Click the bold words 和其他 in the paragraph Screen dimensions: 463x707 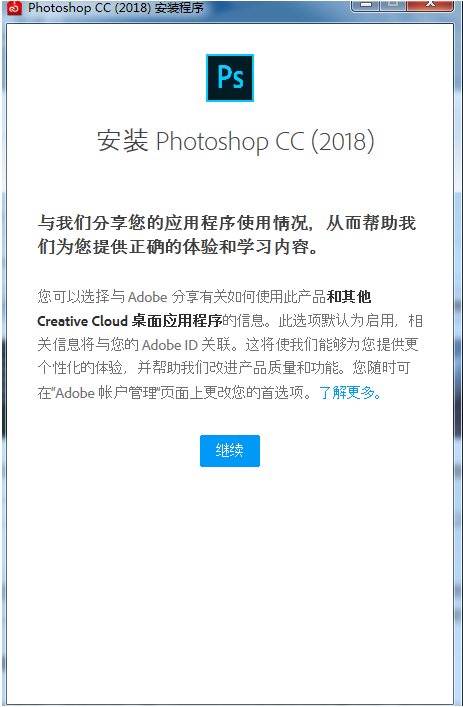pos(349,297)
